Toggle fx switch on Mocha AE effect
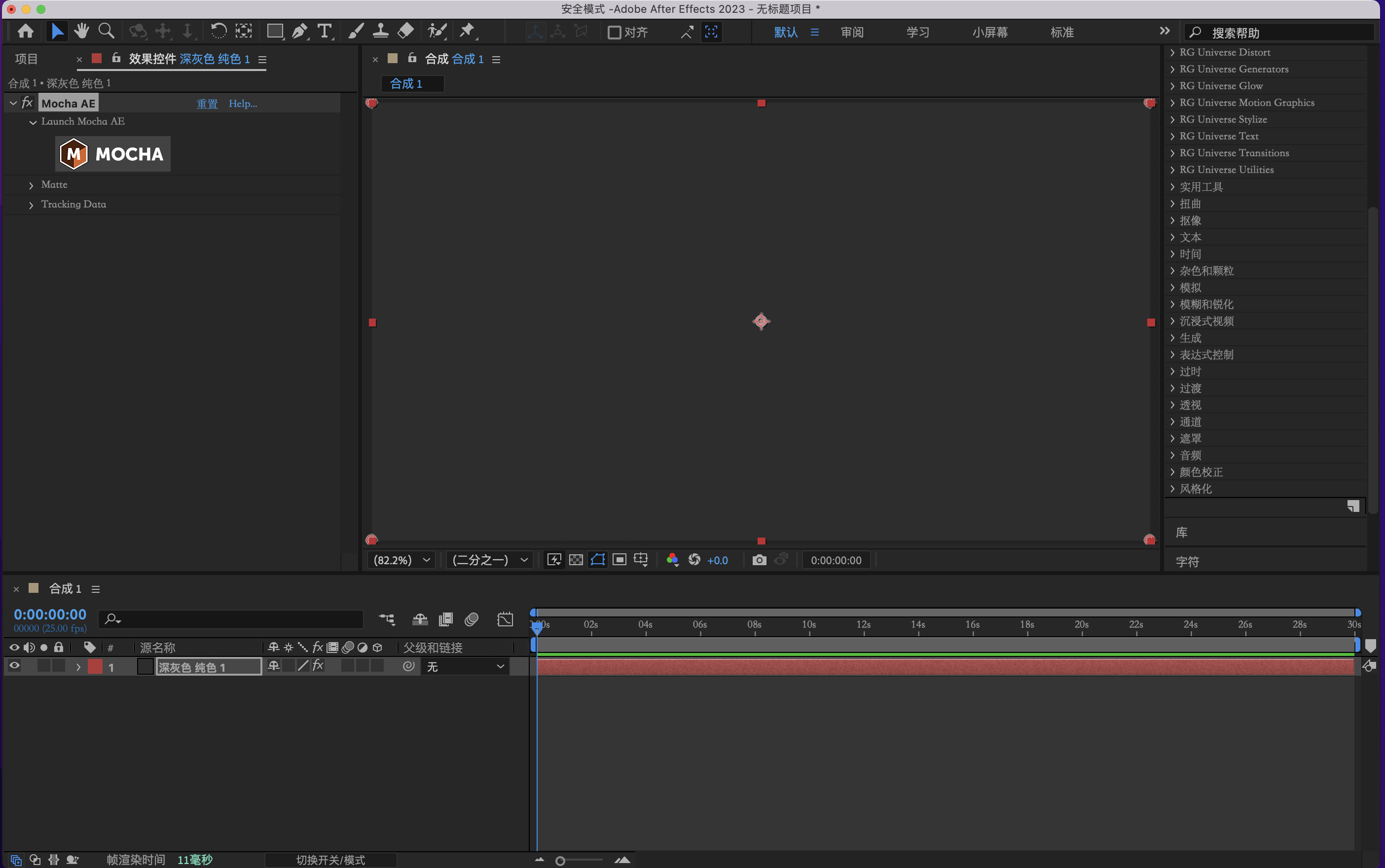The image size is (1385, 868). [27, 104]
